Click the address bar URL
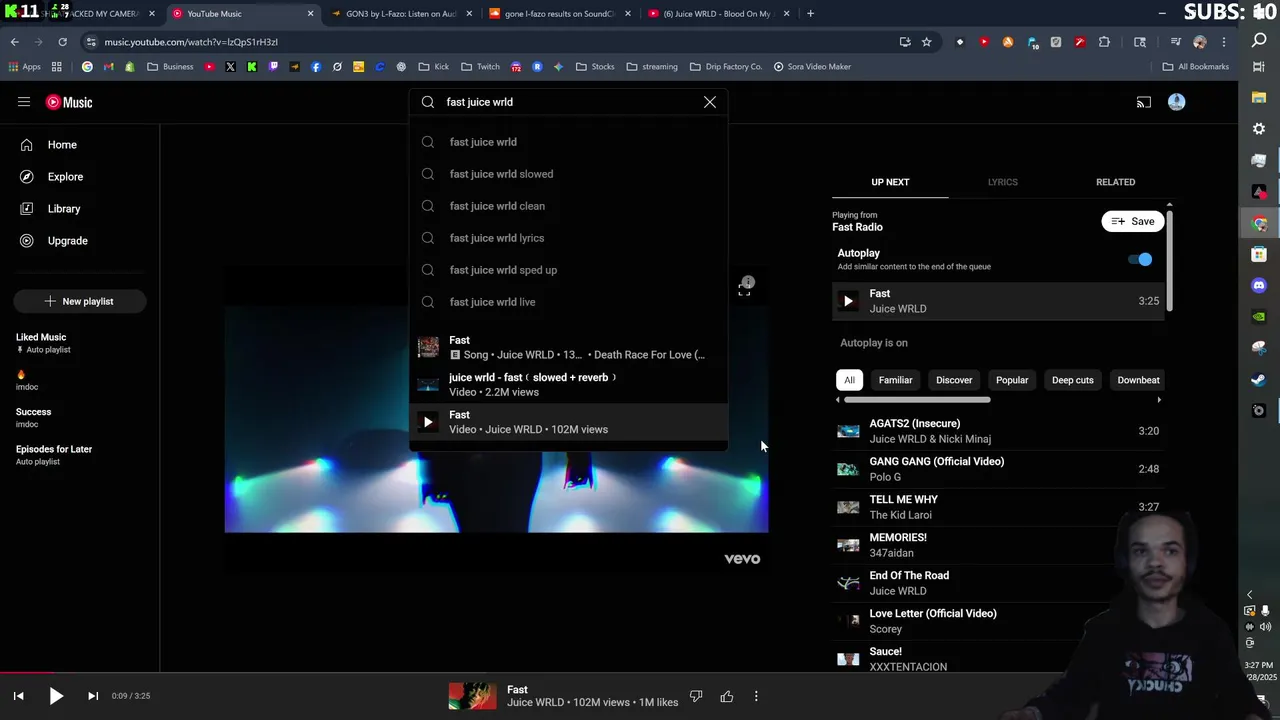This screenshot has width=1280, height=720. tap(191, 42)
